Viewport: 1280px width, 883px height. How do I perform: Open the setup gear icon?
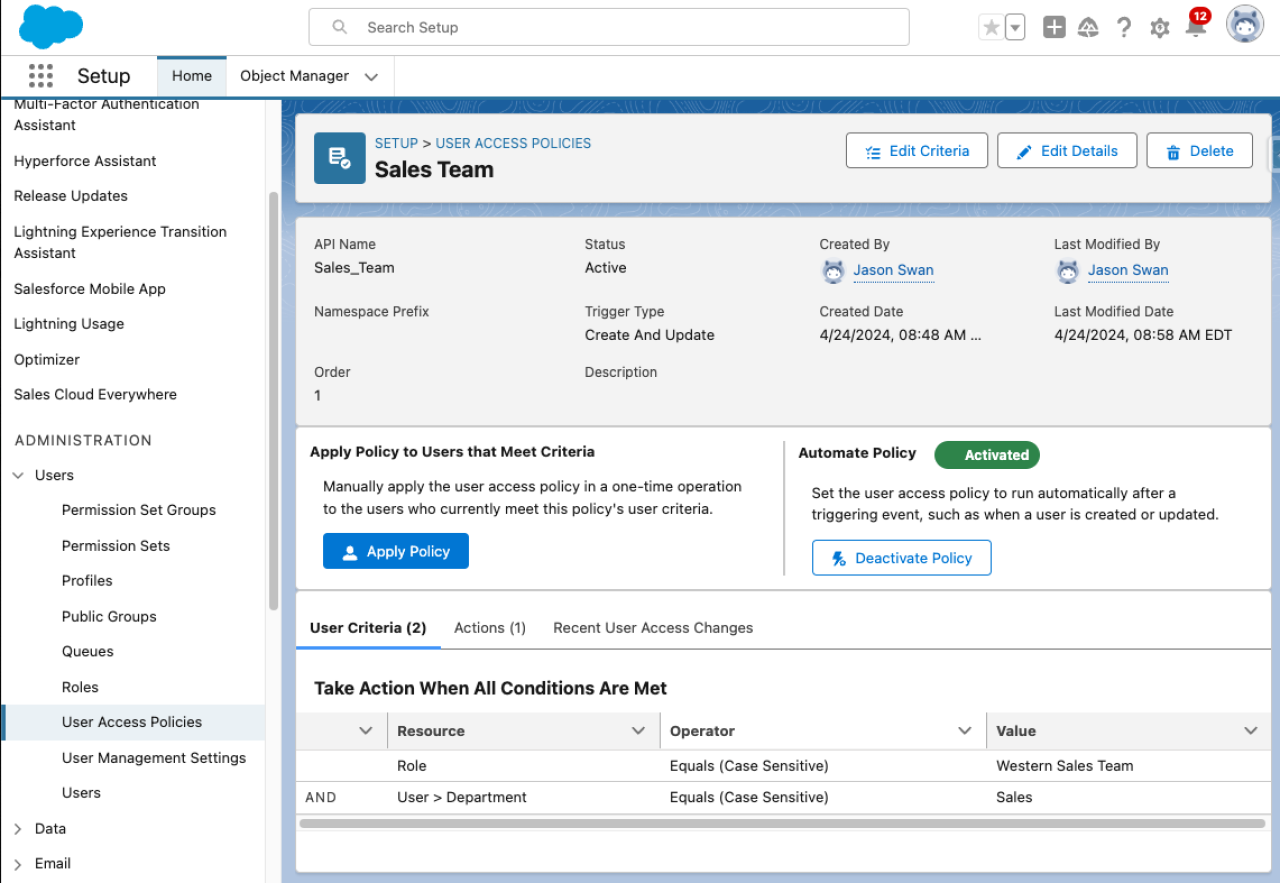point(1160,28)
